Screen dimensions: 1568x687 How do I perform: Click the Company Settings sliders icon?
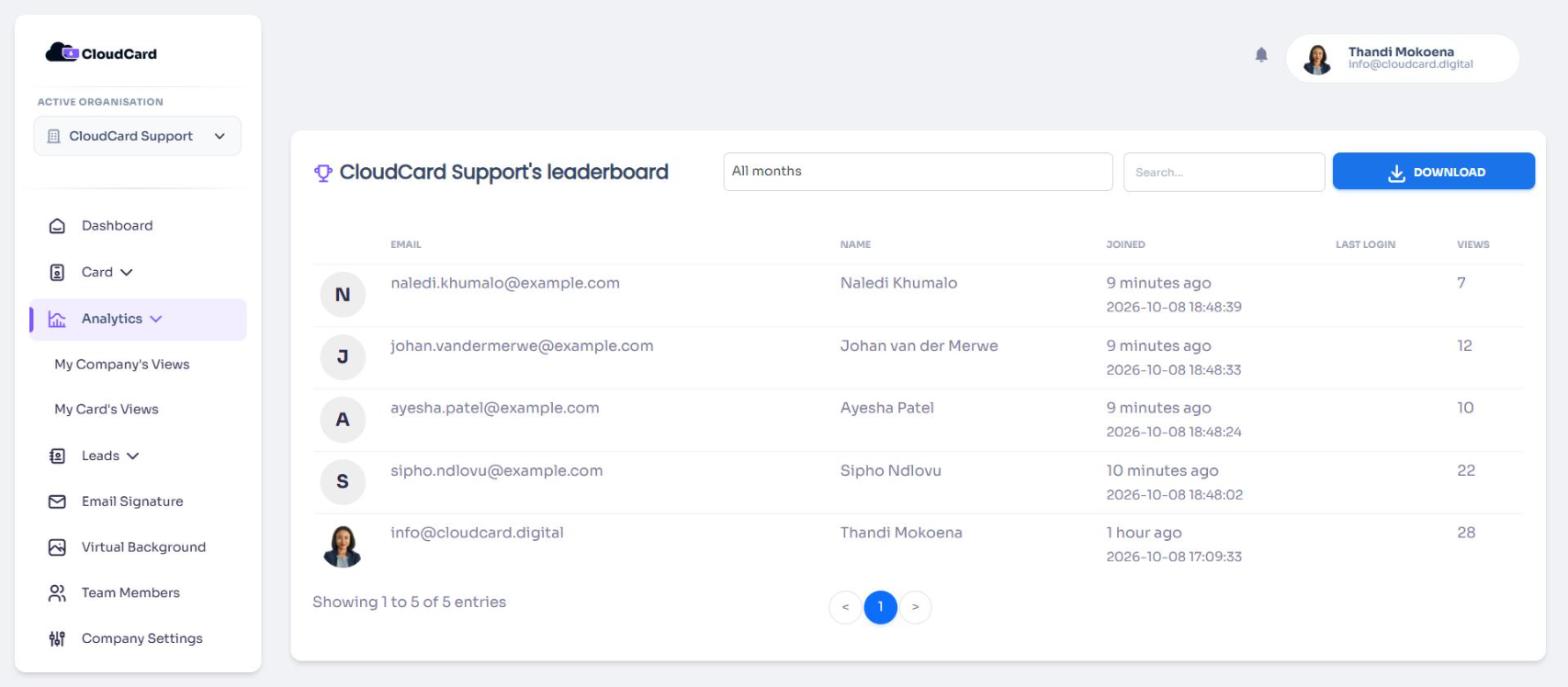(x=57, y=639)
